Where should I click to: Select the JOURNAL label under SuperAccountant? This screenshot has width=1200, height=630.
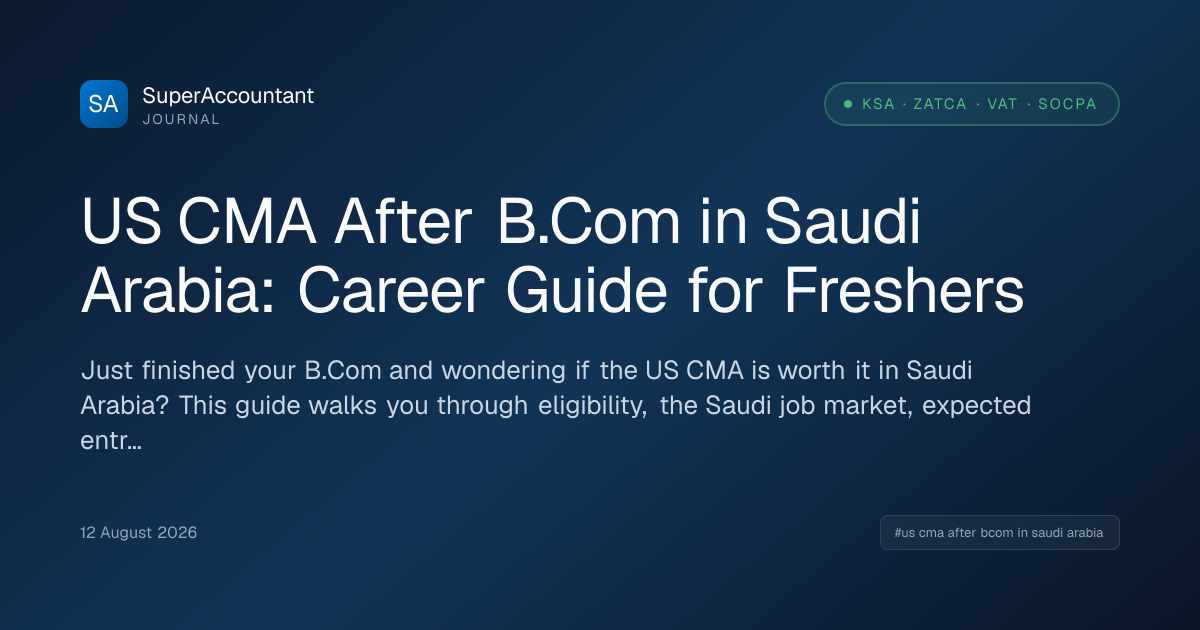tap(181, 119)
